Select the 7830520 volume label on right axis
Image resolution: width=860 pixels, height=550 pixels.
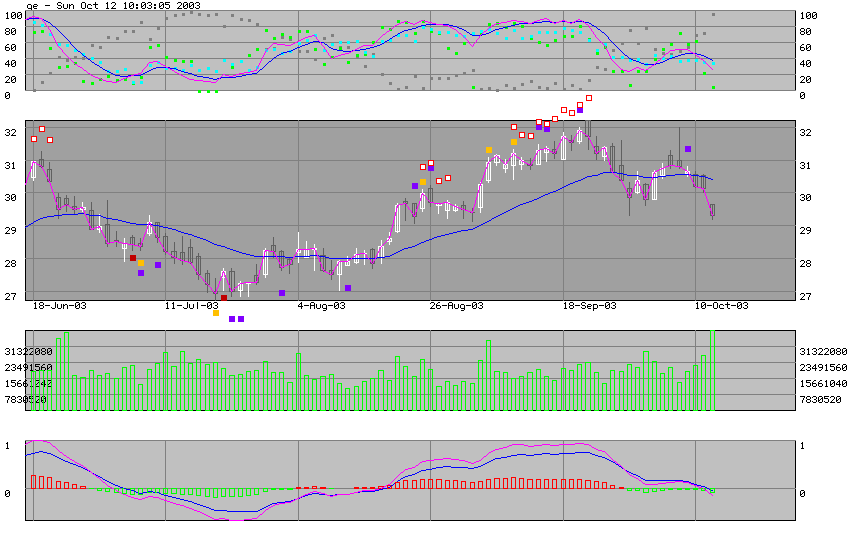coord(821,400)
